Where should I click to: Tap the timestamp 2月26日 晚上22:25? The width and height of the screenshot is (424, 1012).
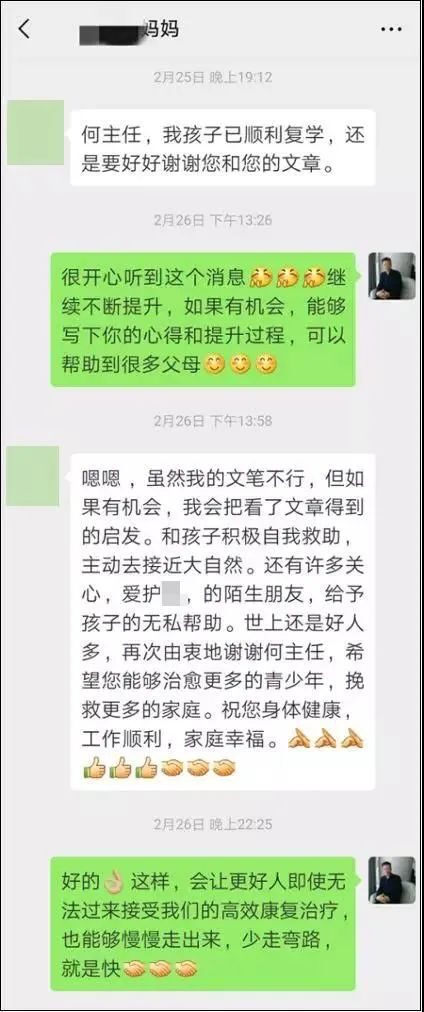coord(213,824)
